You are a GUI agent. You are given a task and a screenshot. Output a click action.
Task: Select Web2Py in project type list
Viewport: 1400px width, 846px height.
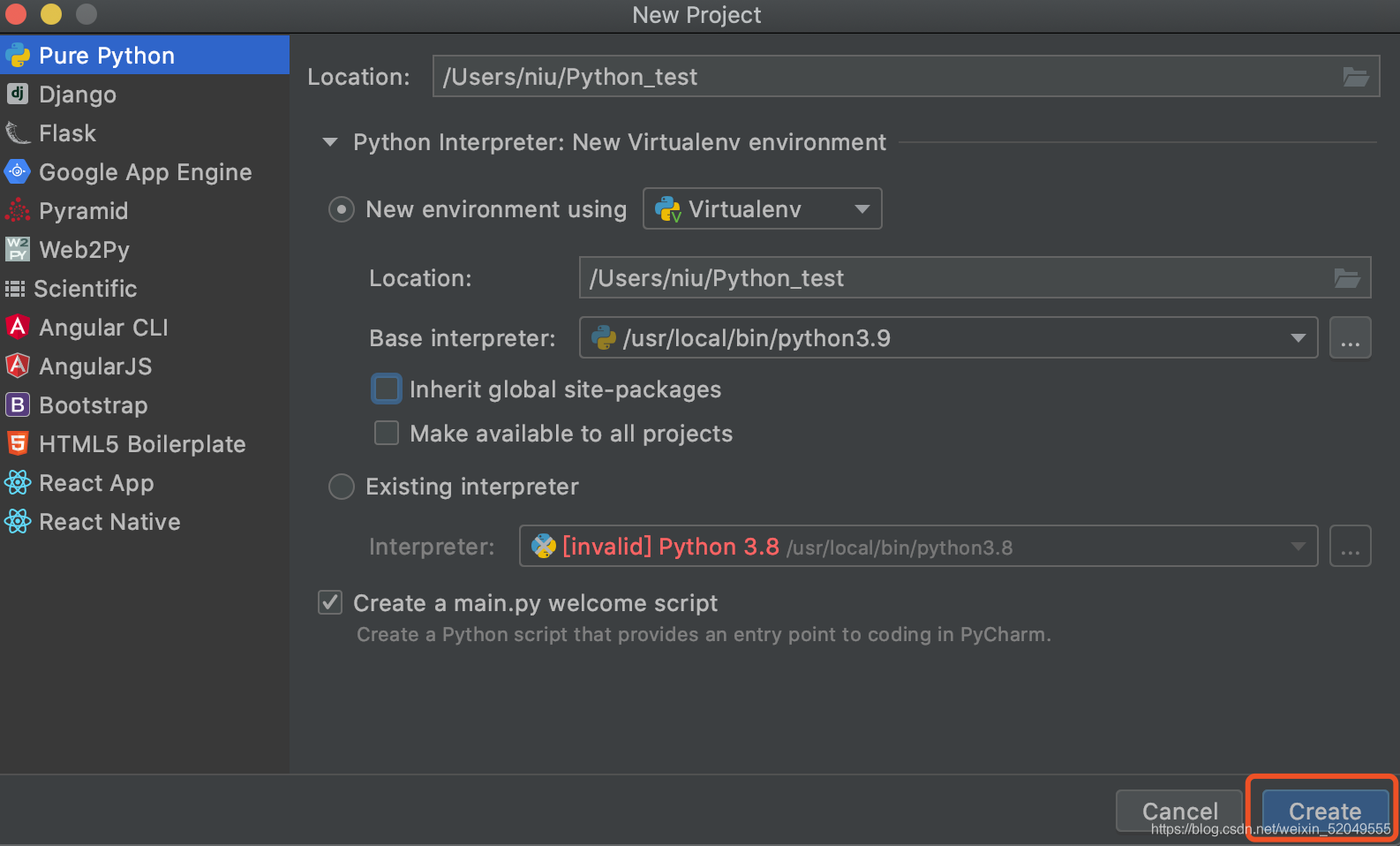pyautogui.click(x=145, y=249)
